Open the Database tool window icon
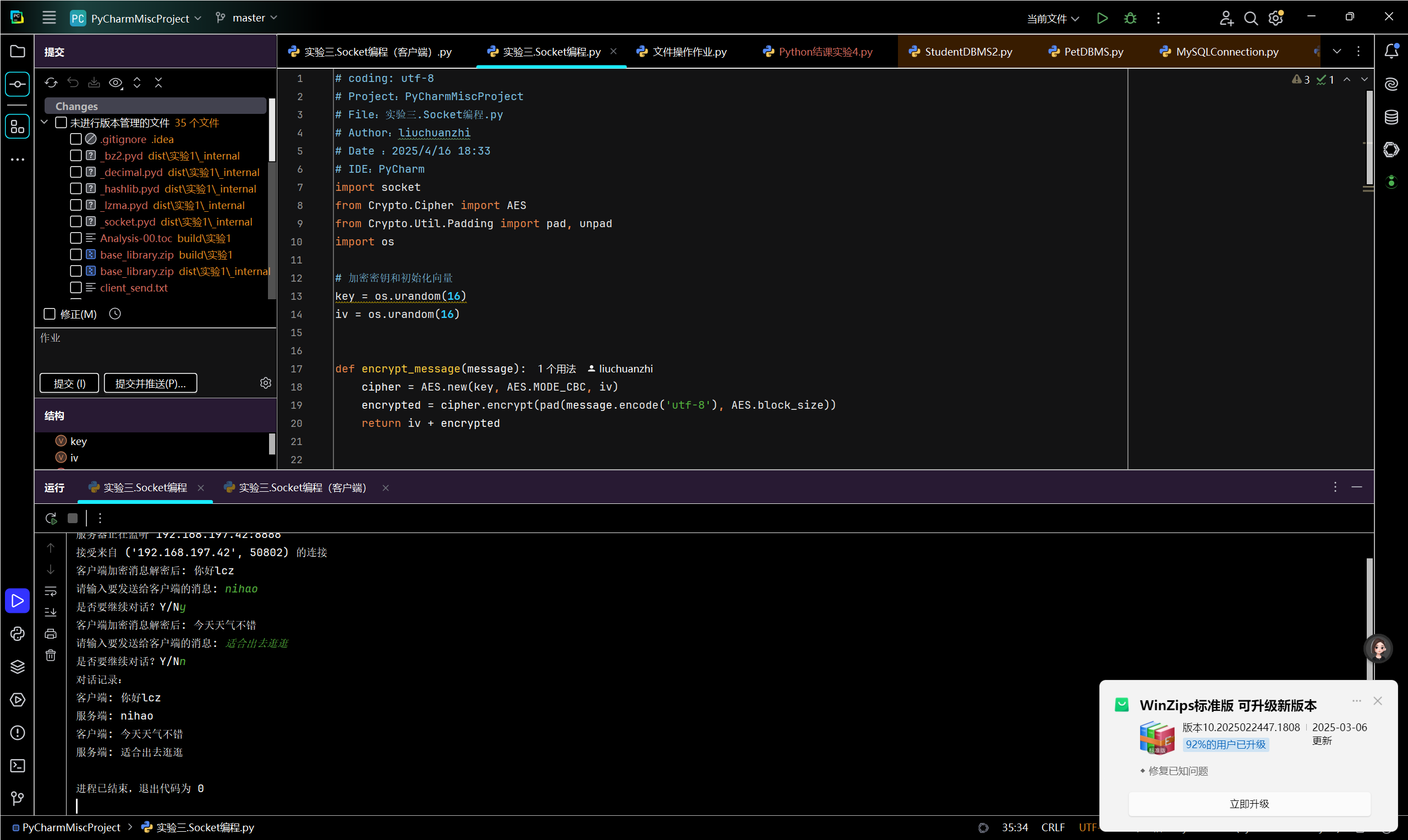This screenshot has width=1408, height=840. point(1391,117)
